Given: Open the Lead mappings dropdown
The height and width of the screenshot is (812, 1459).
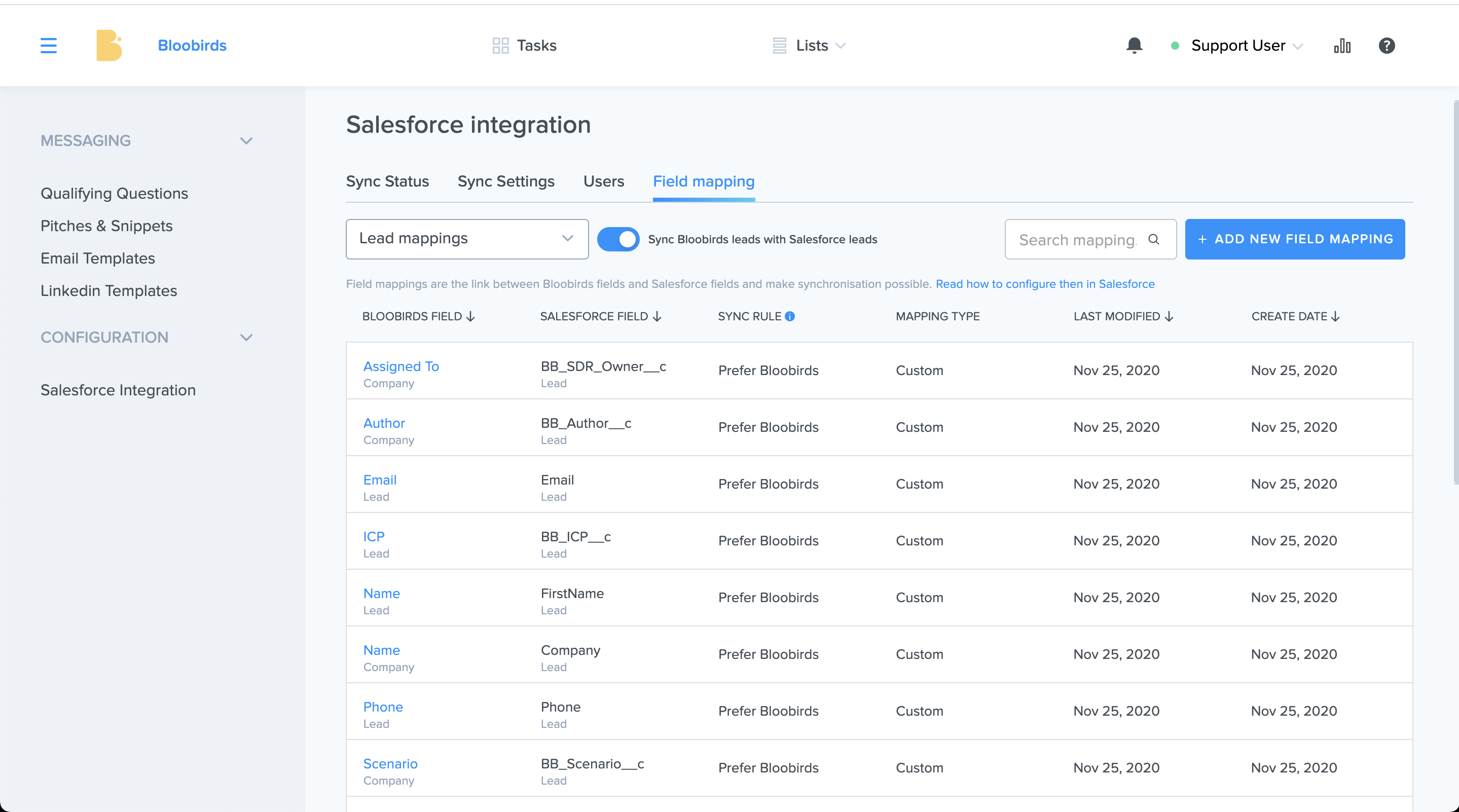Looking at the screenshot, I should coord(467,239).
